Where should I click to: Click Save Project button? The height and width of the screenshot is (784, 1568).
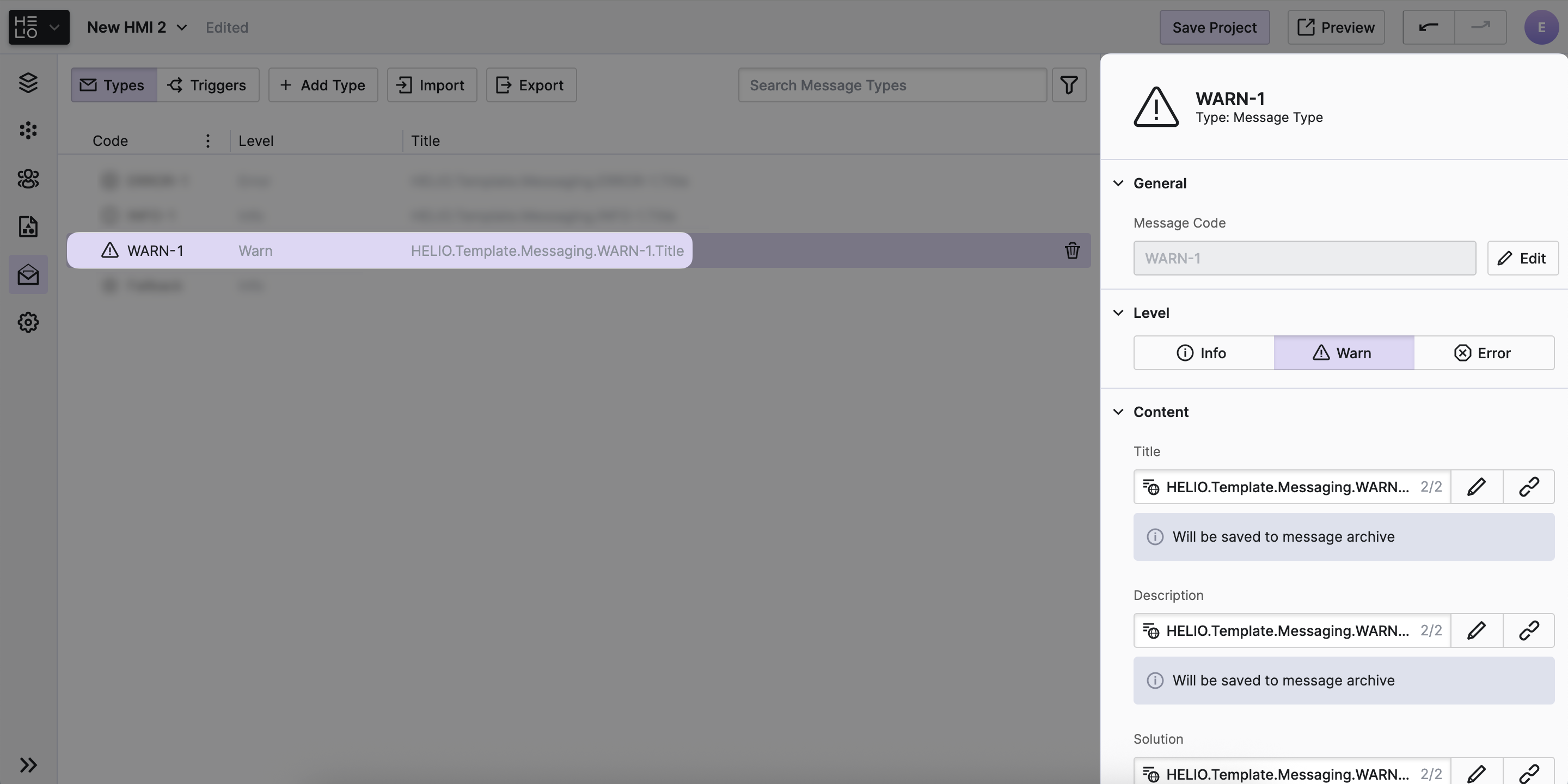coord(1214,27)
